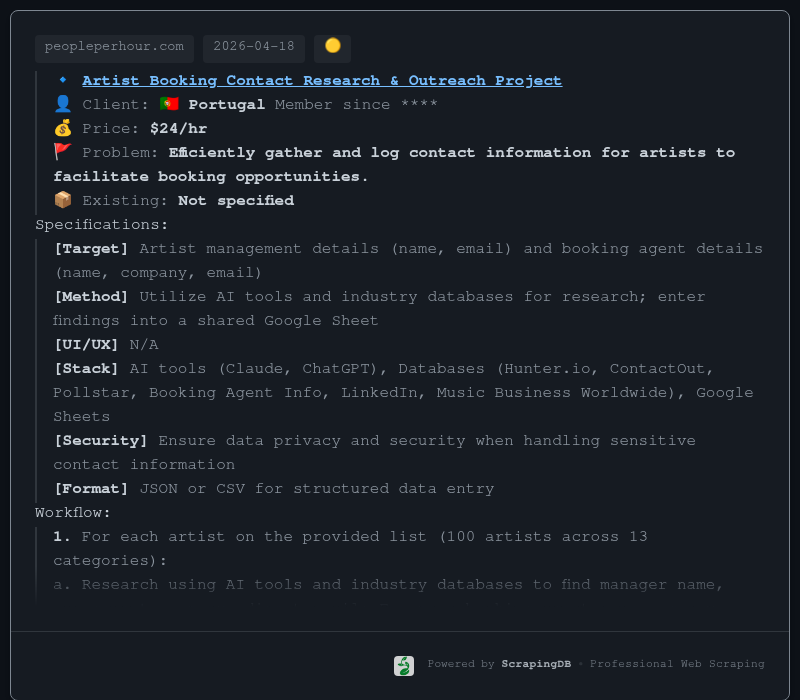
Task: Click the money bag price icon
Action: (63, 128)
